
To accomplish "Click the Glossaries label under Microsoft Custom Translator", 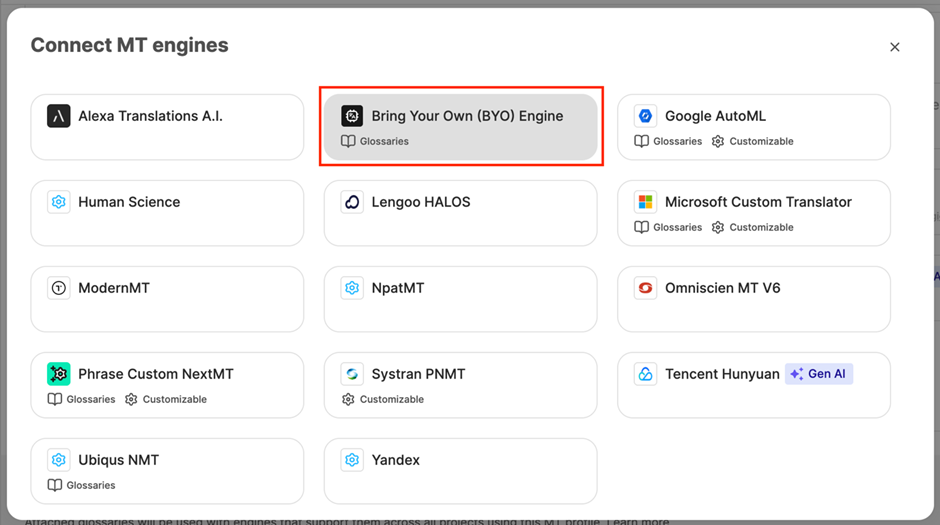I will 677,228.
